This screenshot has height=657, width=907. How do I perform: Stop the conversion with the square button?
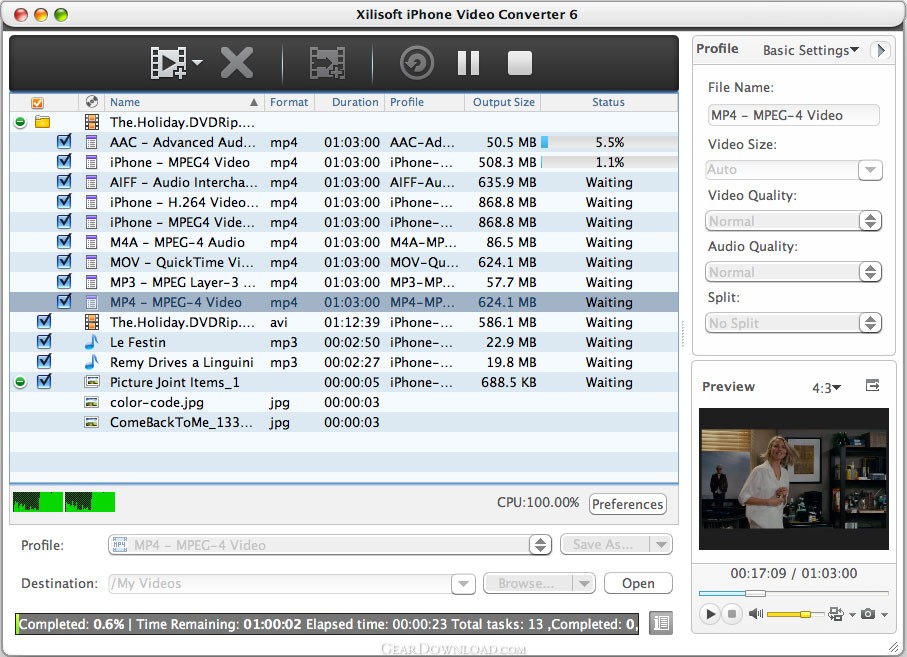coord(519,62)
